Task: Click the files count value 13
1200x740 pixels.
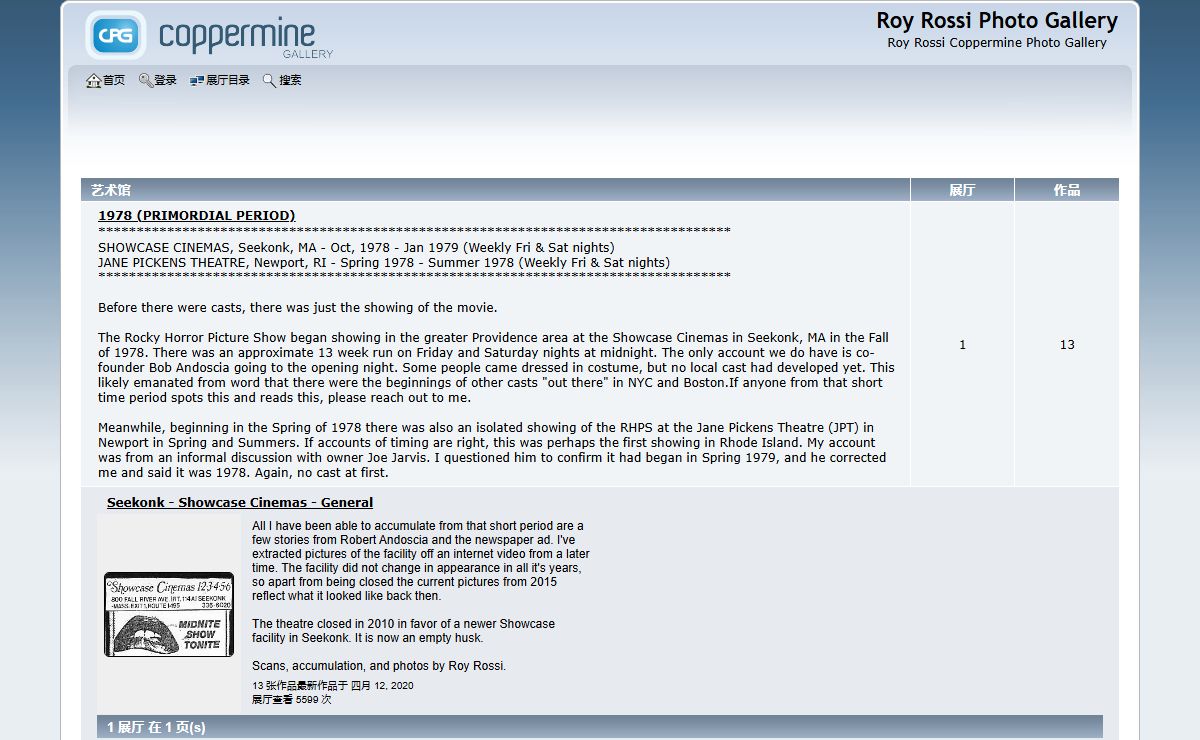Action: pos(1067,345)
